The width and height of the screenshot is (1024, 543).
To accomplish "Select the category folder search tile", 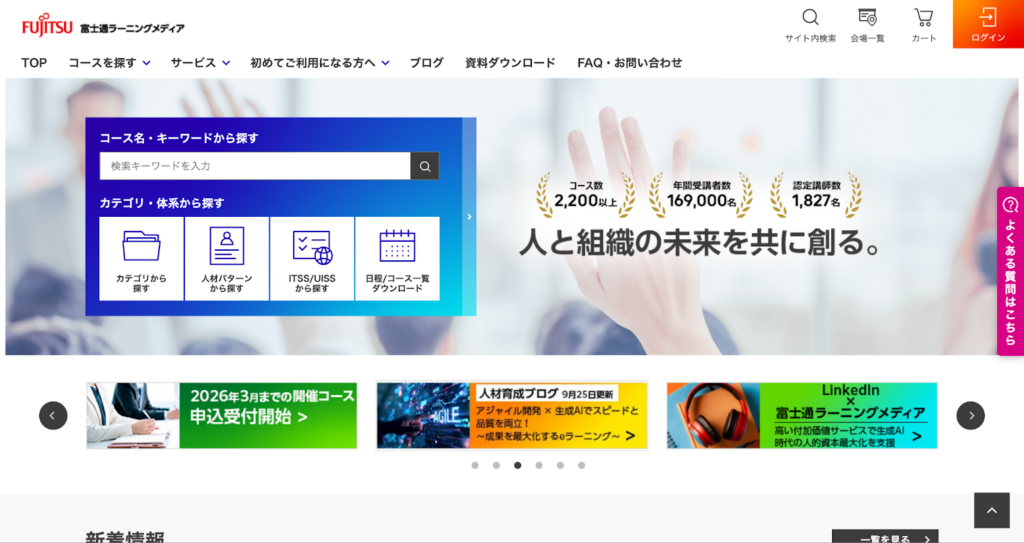I will click(x=142, y=258).
